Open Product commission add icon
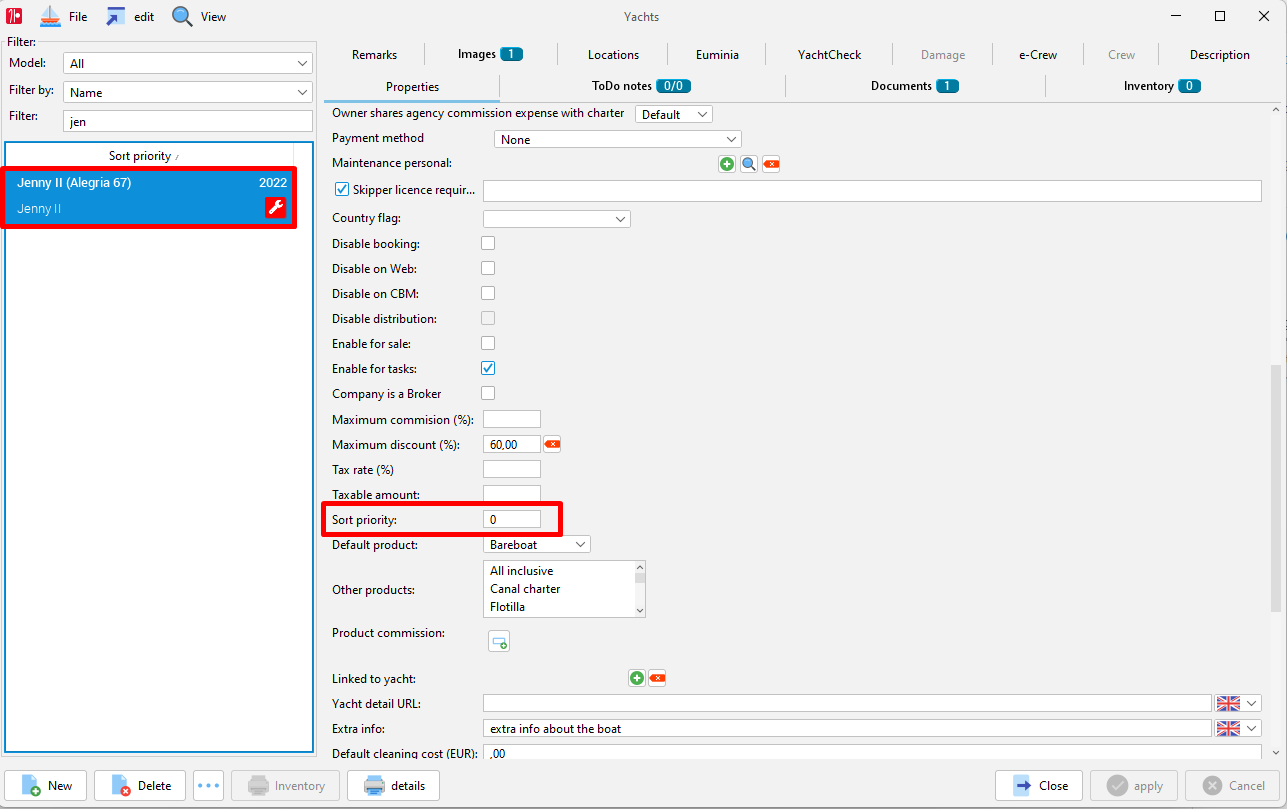The width and height of the screenshot is (1287, 809). [x=499, y=641]
